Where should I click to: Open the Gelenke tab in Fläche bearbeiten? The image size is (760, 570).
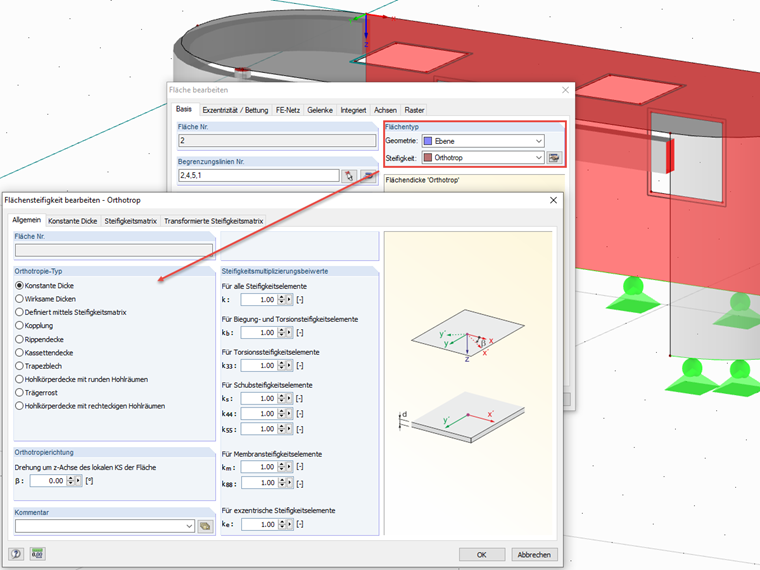[x=320, y=111]
